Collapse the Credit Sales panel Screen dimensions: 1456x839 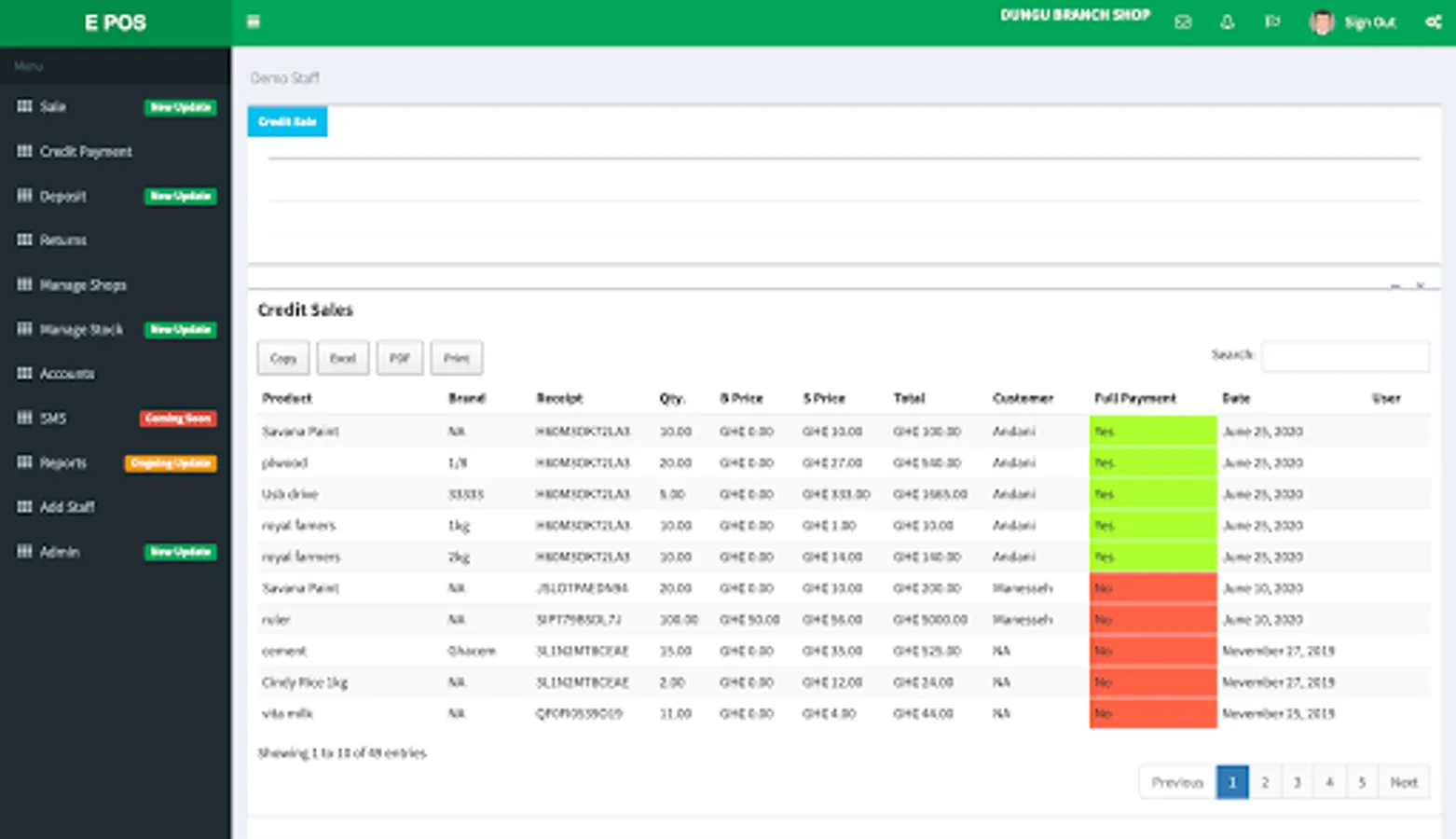pyautogui.click(x=1395, y=286)
